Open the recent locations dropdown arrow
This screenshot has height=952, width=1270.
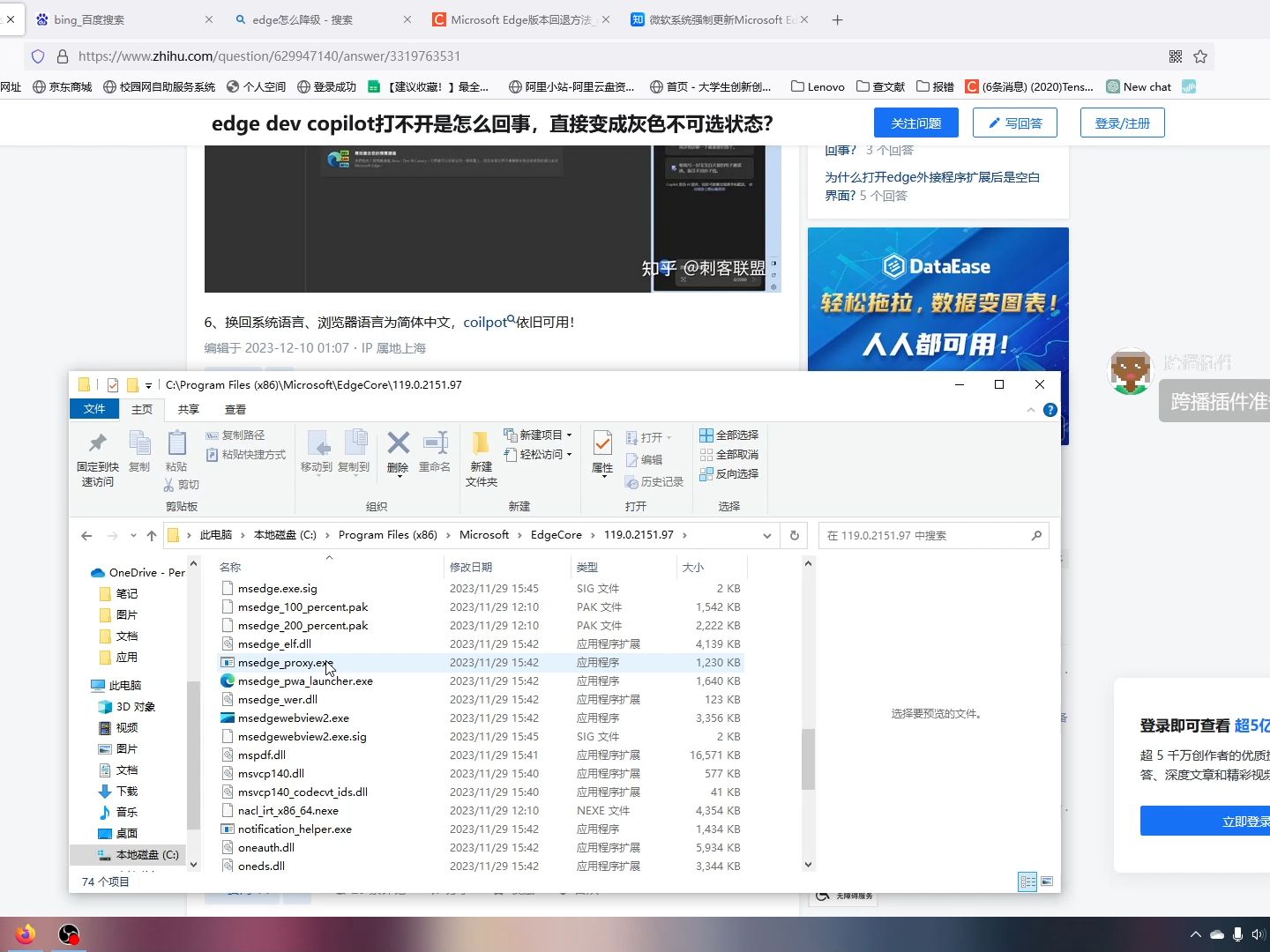(133, 536)
